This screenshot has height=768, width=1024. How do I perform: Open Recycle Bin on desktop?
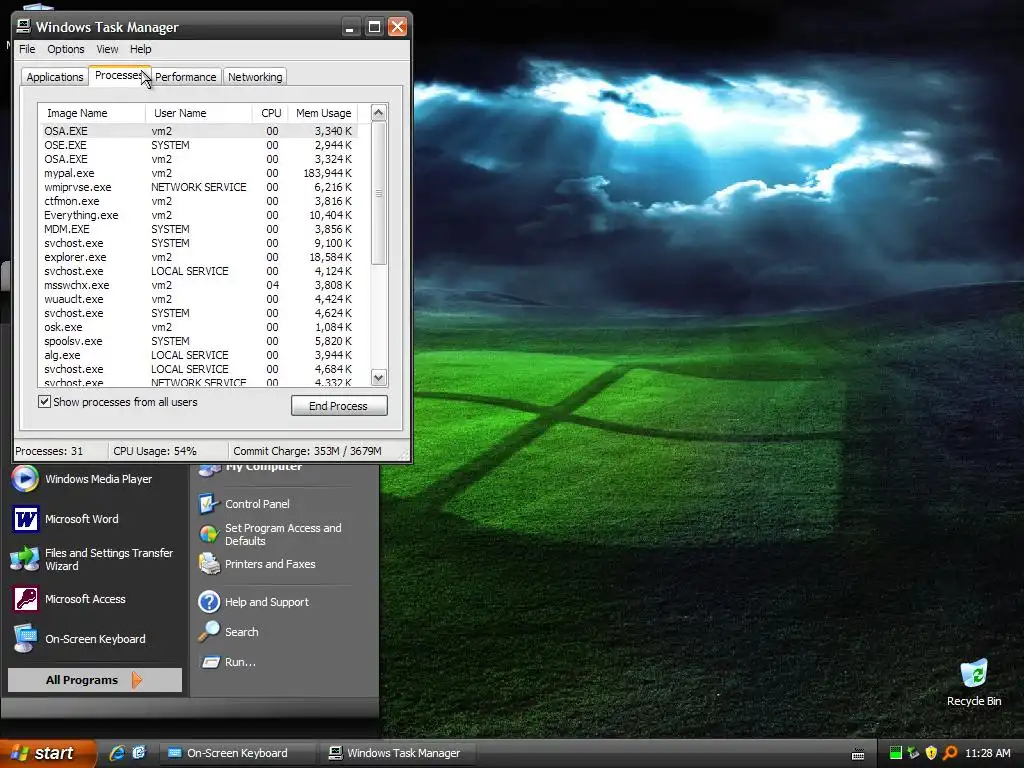click(974, 682)
